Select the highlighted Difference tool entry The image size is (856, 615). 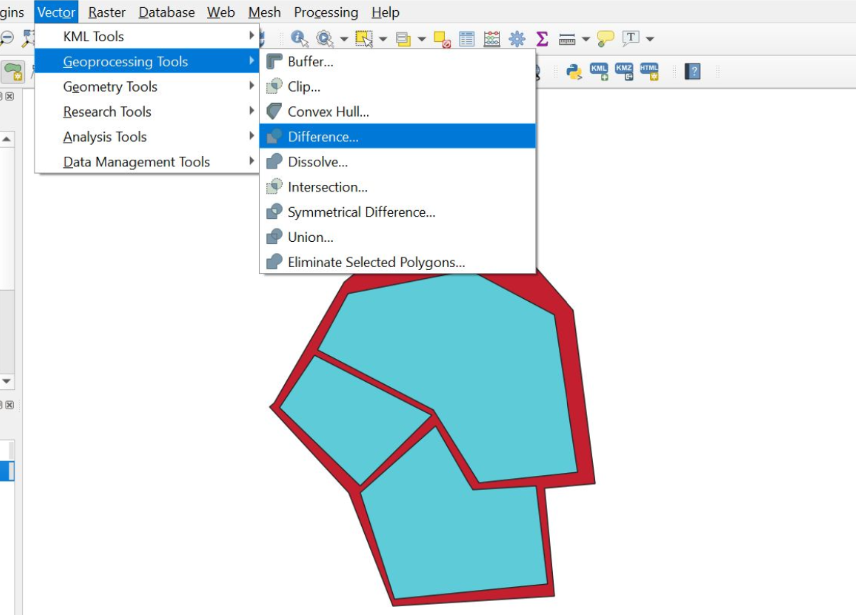pyautogui.click(x=397, y=136)
